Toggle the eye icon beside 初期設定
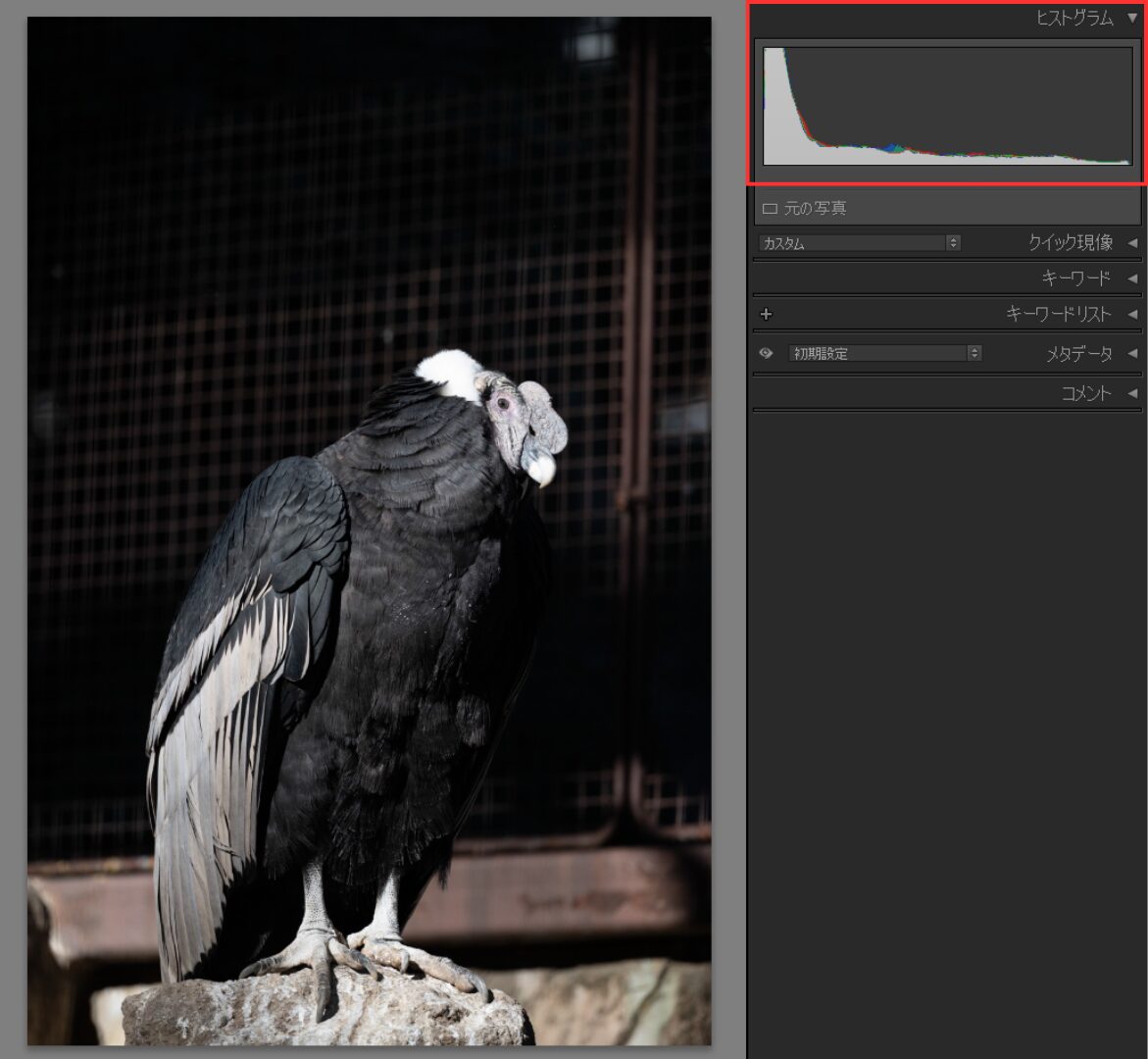Image resolution: width=1148 pixels, height=1059 pixels. click(767, 353)
